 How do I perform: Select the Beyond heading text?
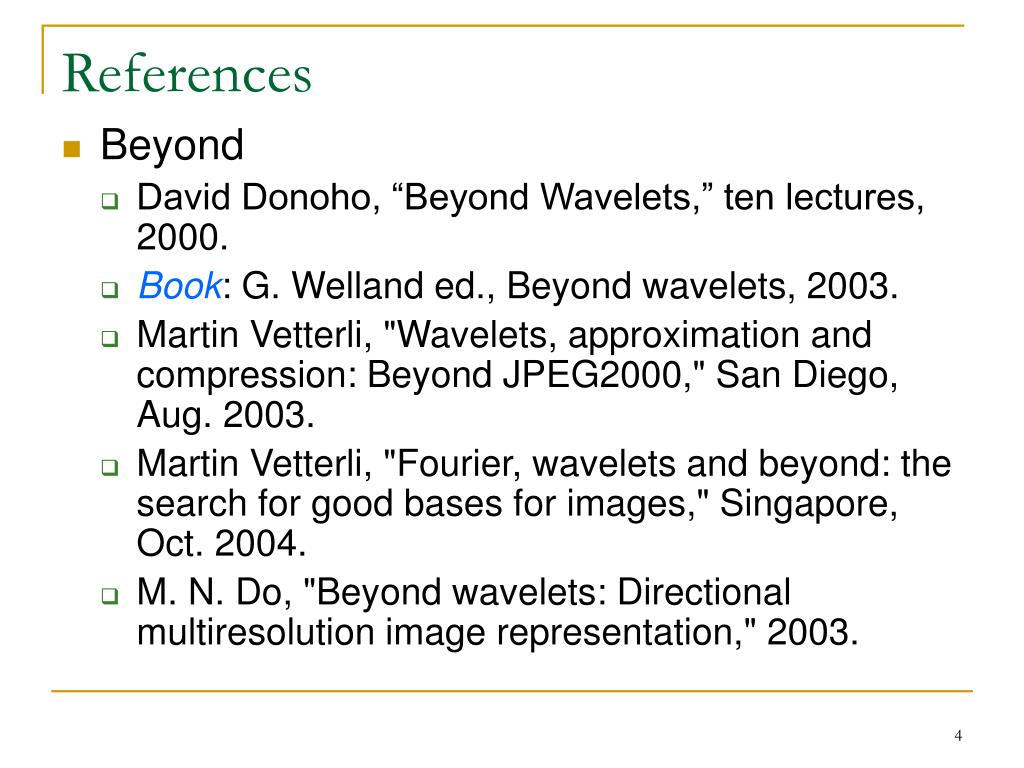point(172,145)
